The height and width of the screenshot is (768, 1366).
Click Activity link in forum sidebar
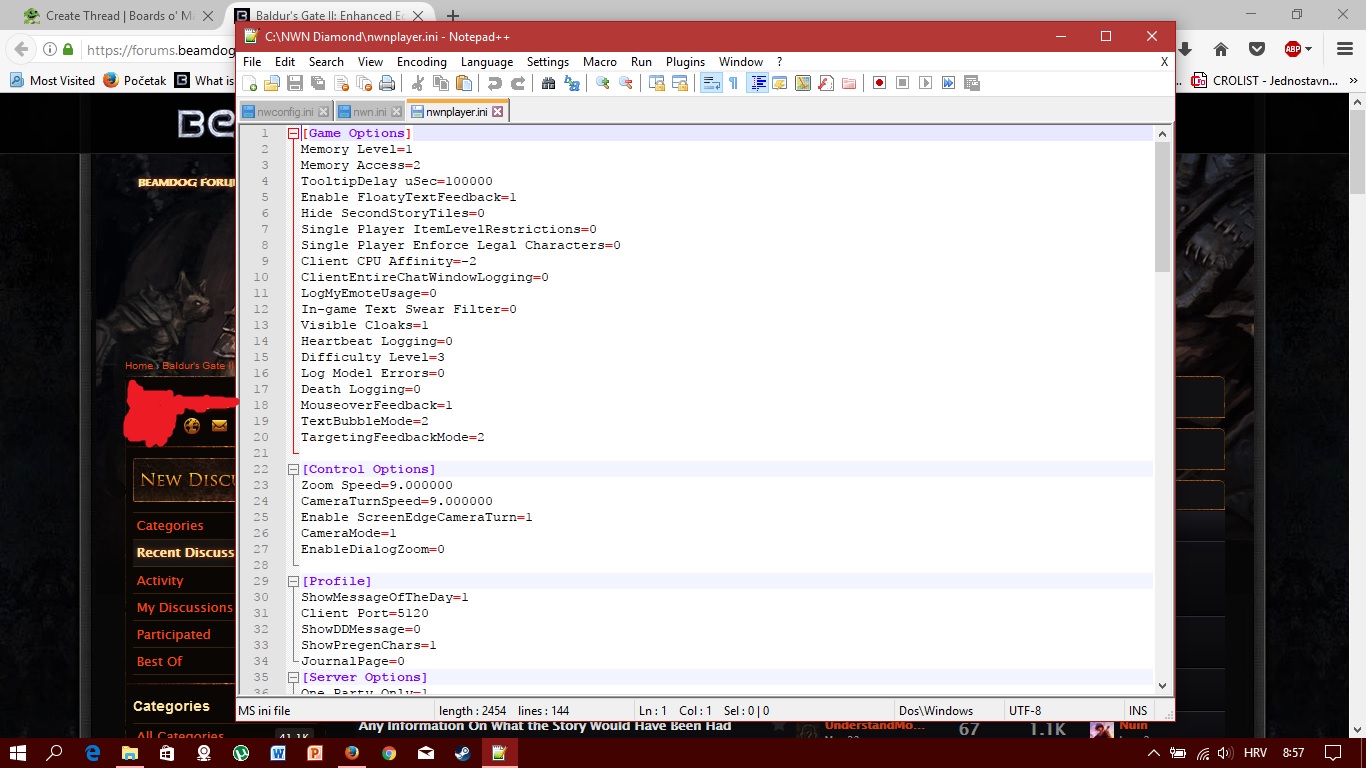[x=160, y=580]
